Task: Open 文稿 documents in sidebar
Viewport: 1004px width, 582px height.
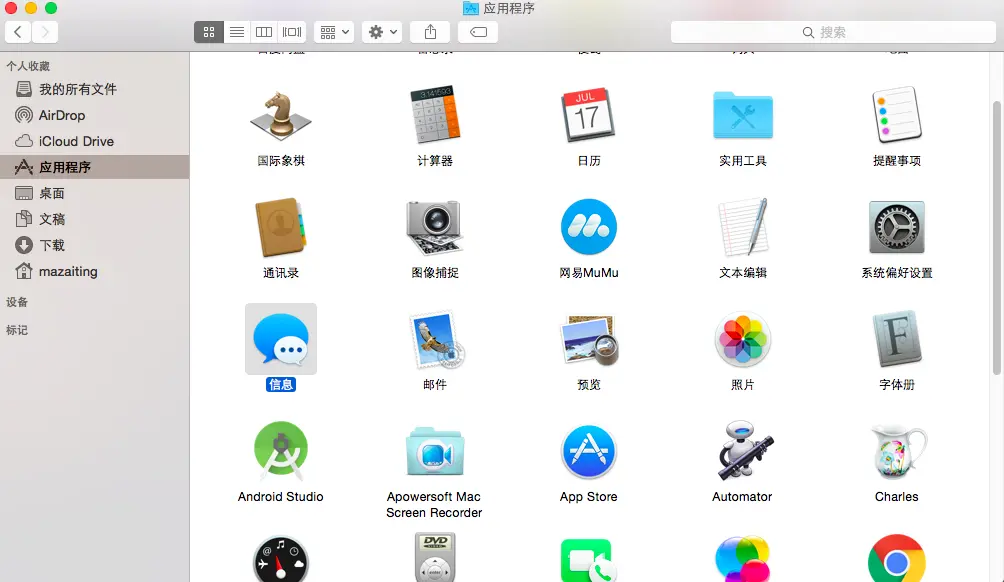Action: coord(95,219)
